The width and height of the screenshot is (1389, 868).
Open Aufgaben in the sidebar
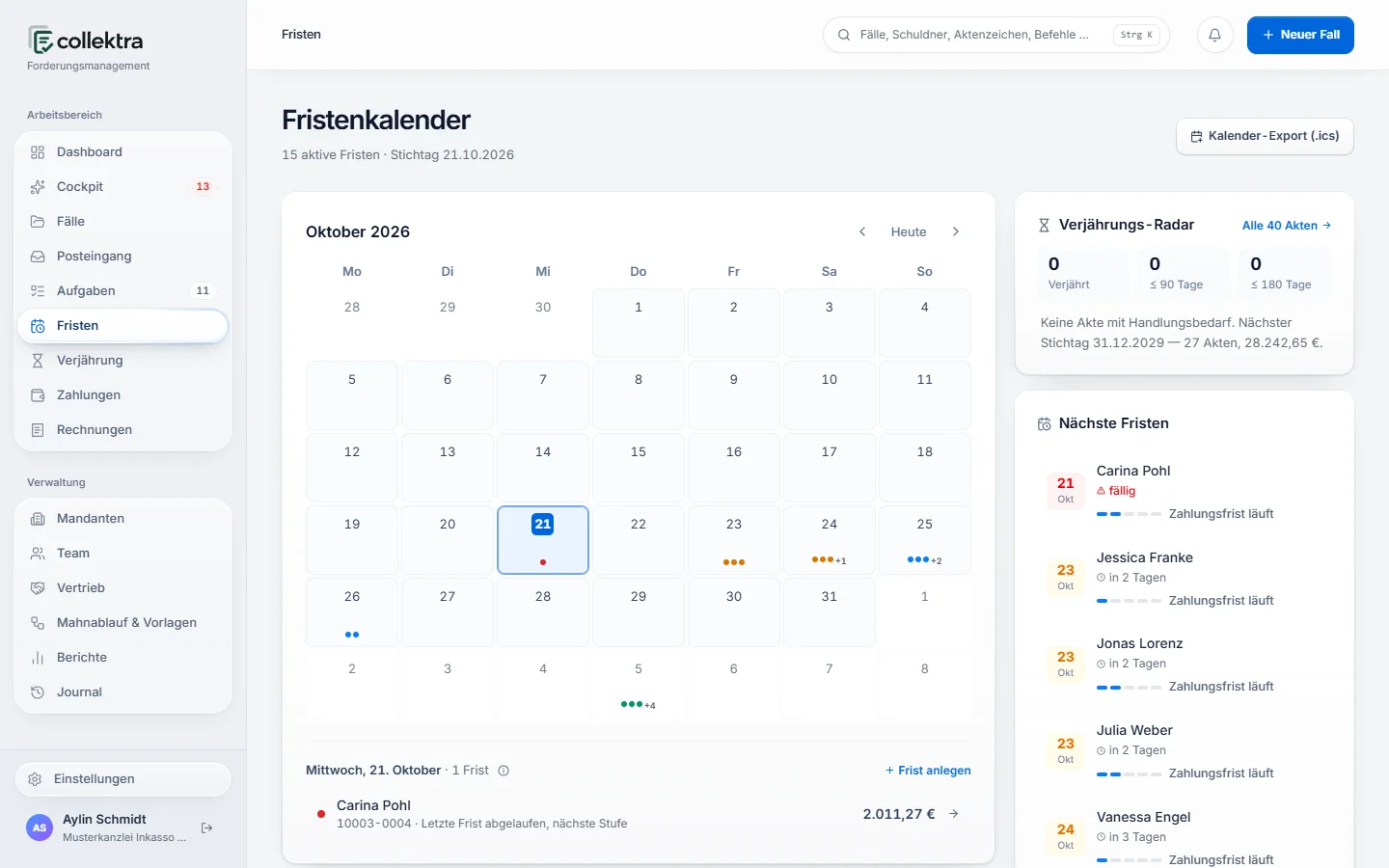tap(123, 290)
